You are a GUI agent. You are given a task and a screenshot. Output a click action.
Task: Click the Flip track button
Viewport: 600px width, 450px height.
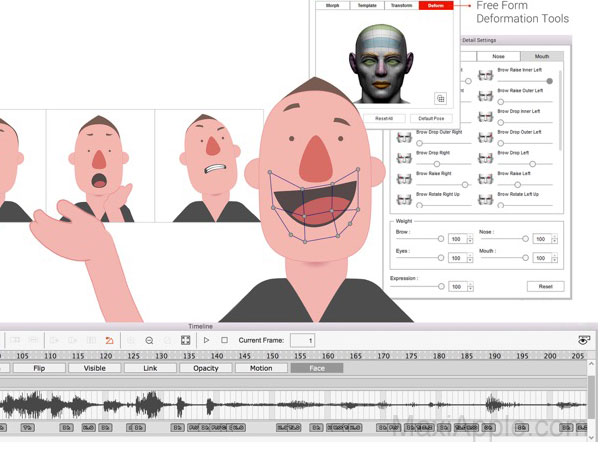[x=39, y=368]
